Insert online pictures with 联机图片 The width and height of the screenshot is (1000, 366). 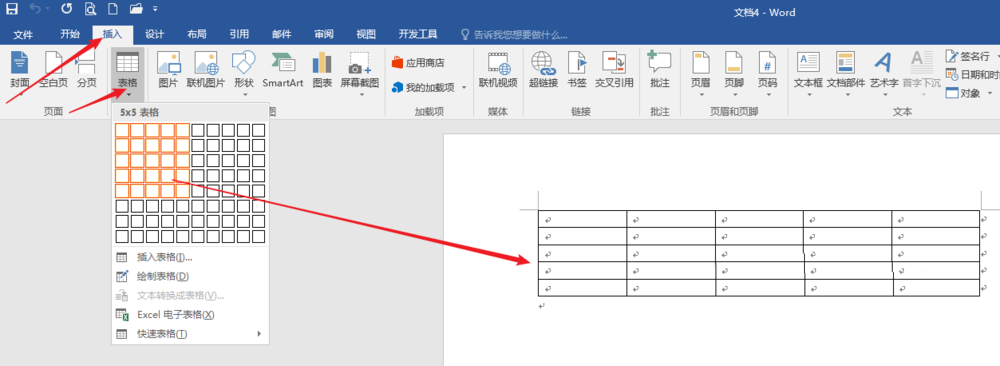[x=205, y=71]
